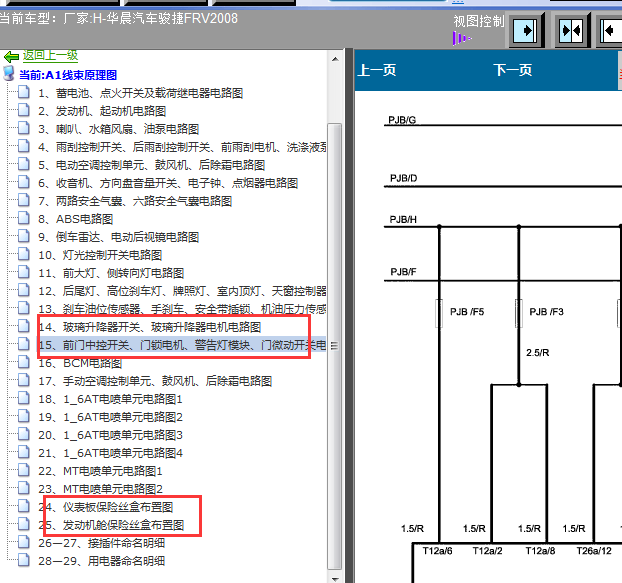Click the PJB /F5 fuse label in diagram

point(467,312)
